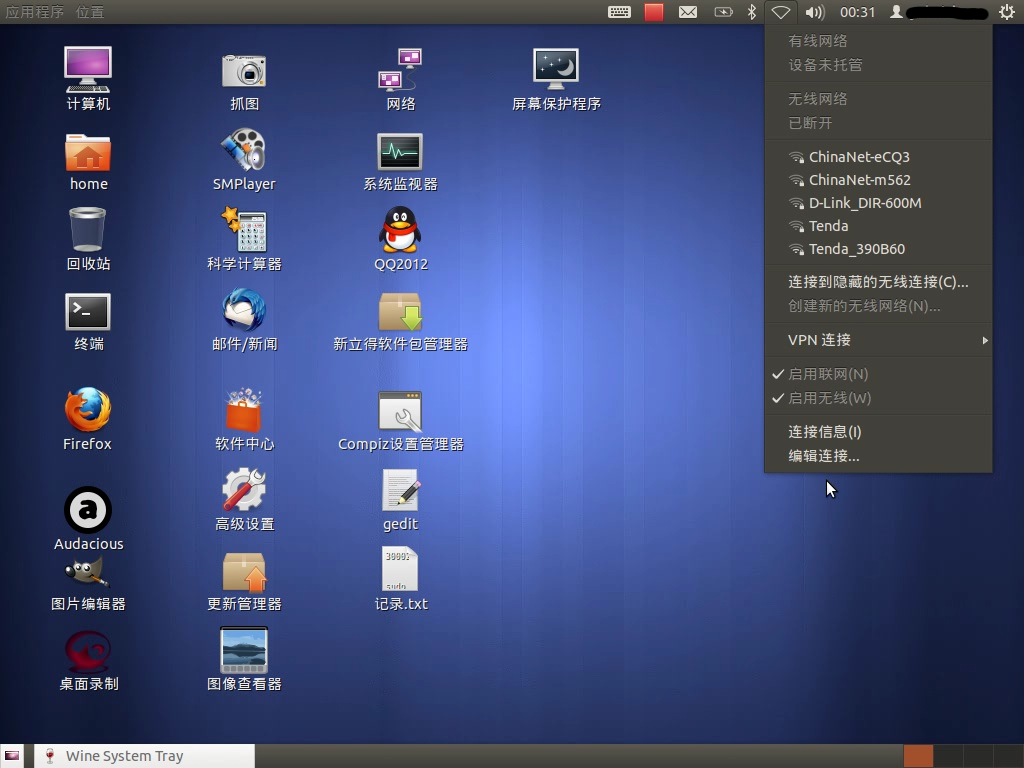Connect to ChinaNet-m562 wireless network
The width and height of the screenshot is (1024, 768).
point(878,180)
